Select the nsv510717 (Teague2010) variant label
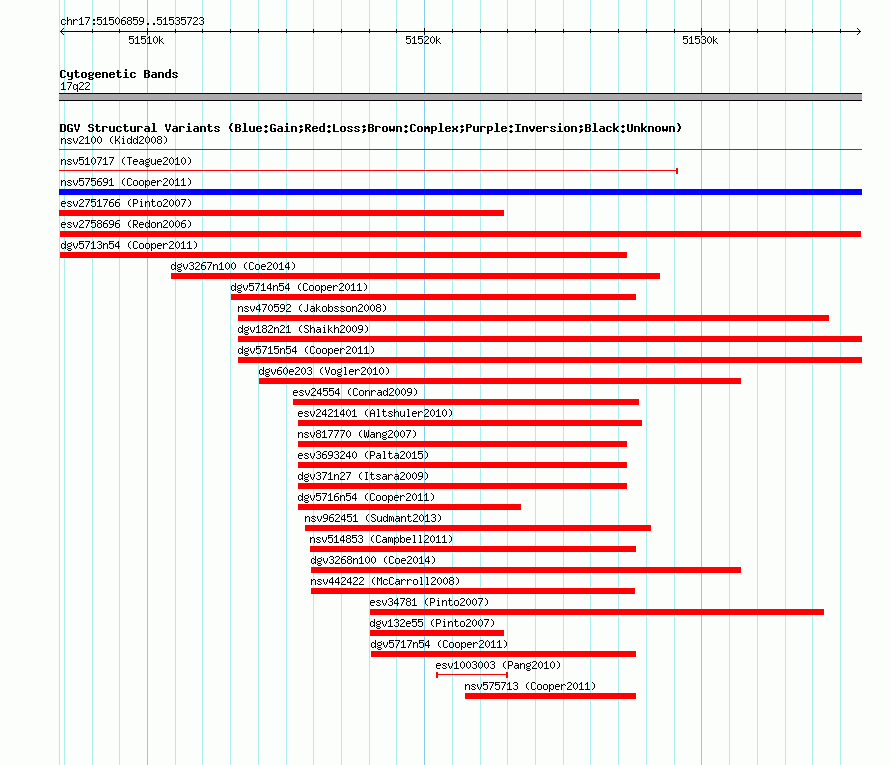Viewport: 890px width, 765px height. tap(126, 161)
